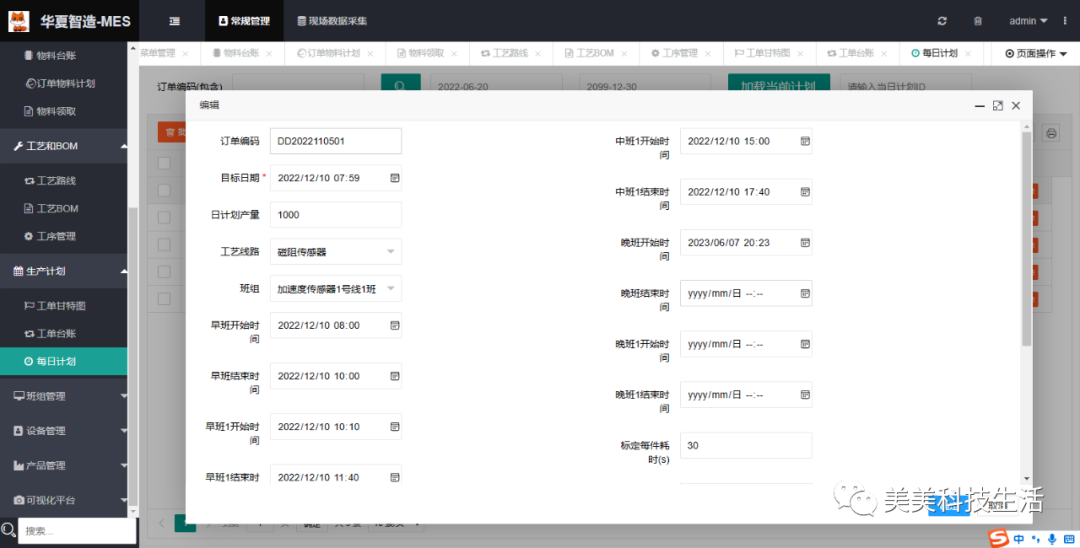Toggle the header select-all checkbox in background table
This screenshot has width=1080, height=548.
tap(164, 163)
